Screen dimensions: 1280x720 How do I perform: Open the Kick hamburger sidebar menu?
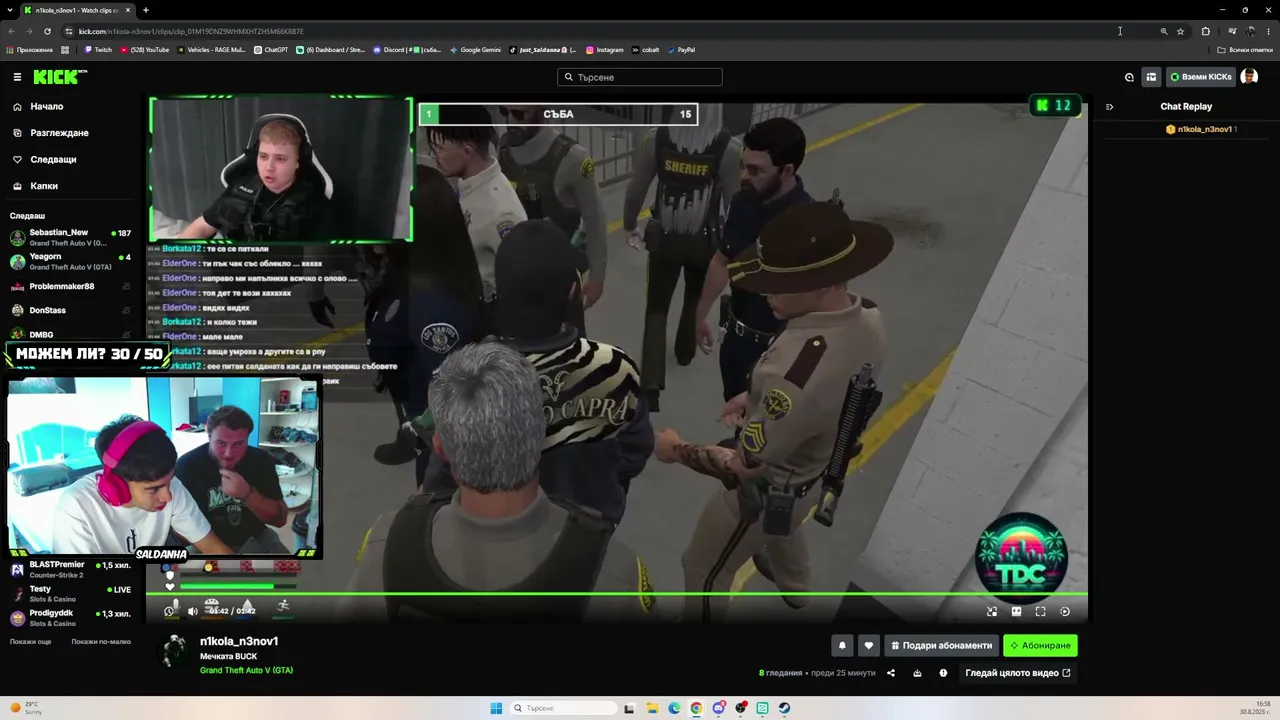[17, 77]
